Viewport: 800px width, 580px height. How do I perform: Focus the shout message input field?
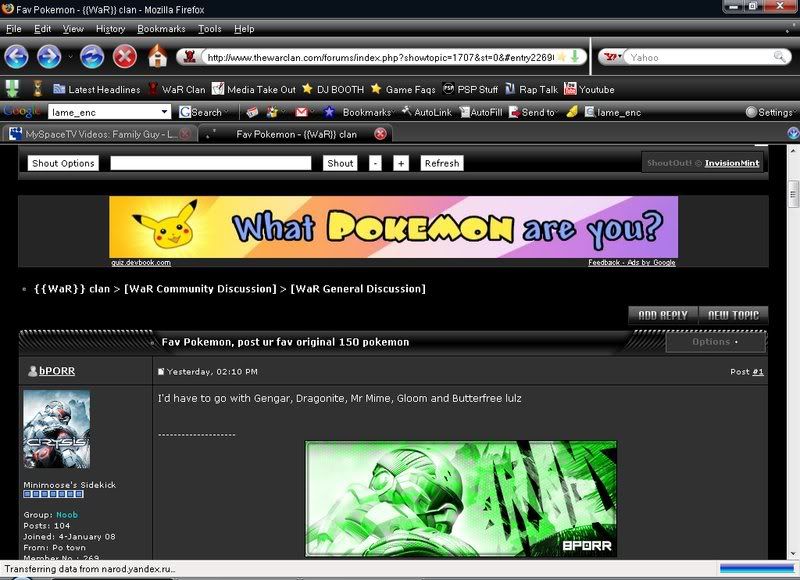(211, 163)
